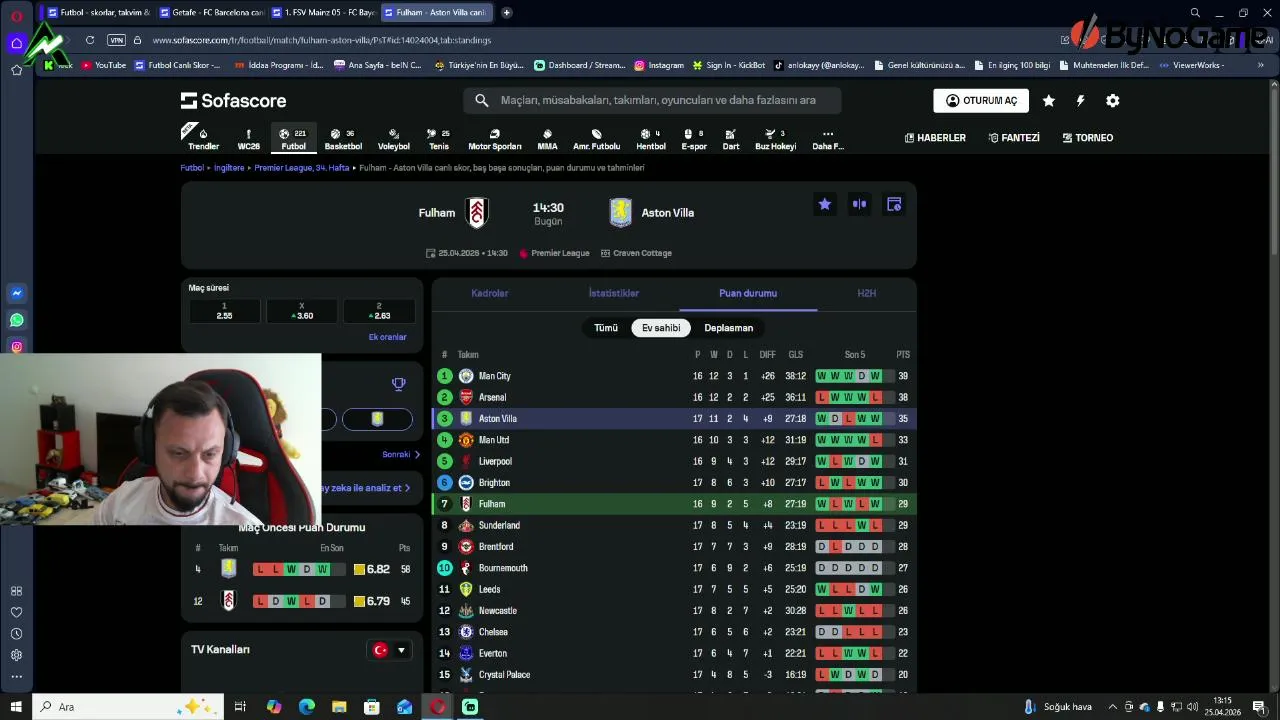Click the Sofascore search field
The width and height of the screenshot is (1280, 720).
tap(652, 100)
